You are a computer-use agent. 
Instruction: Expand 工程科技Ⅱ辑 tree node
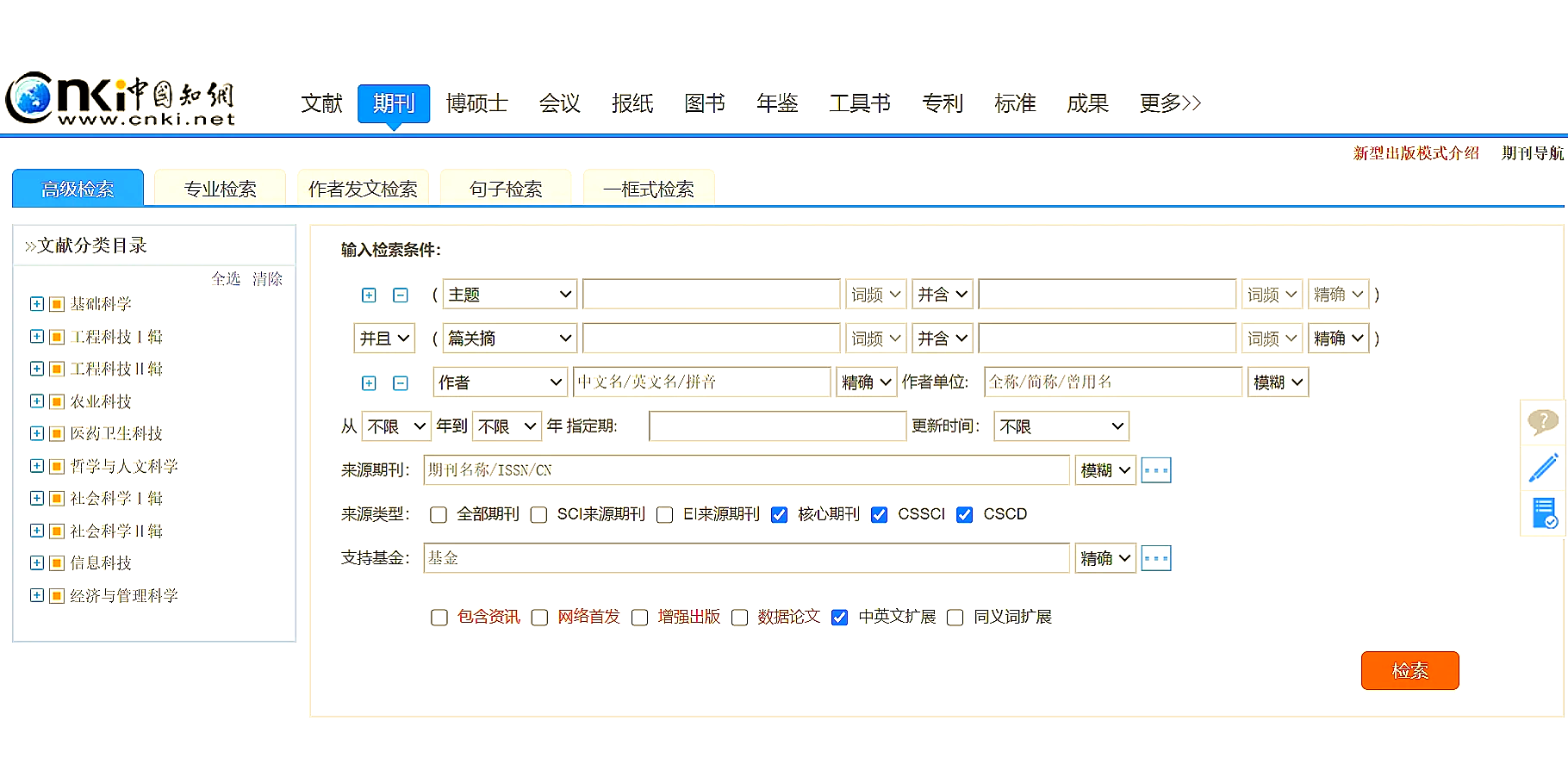coord(37,369)
